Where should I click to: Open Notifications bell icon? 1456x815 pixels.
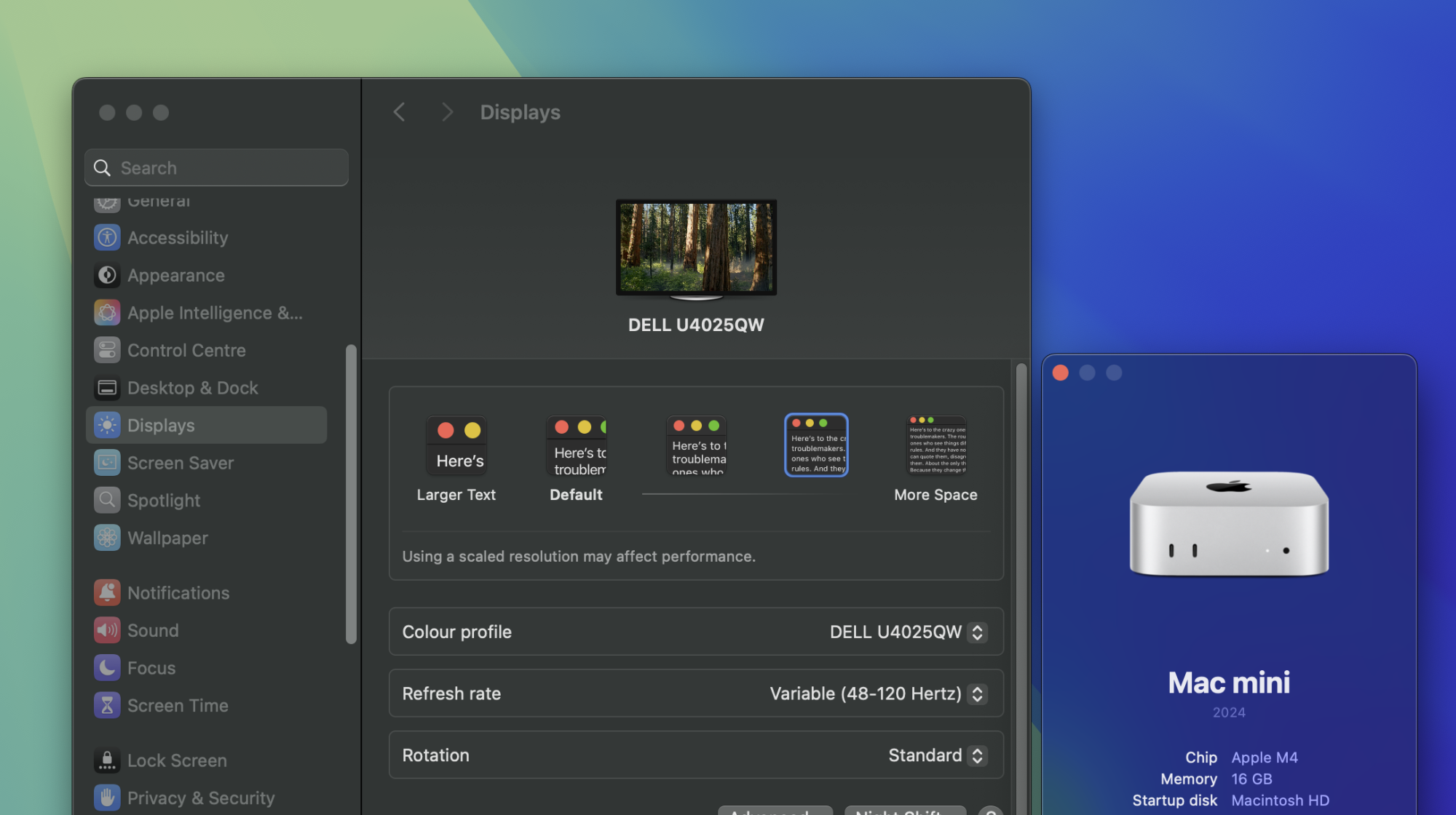pos(107,592)
